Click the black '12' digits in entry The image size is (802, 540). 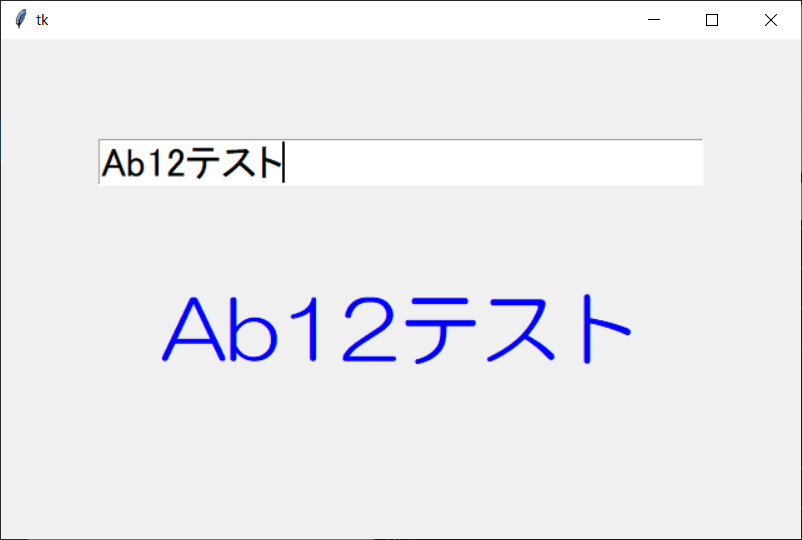pyautogui.click(x=166, y=163)
